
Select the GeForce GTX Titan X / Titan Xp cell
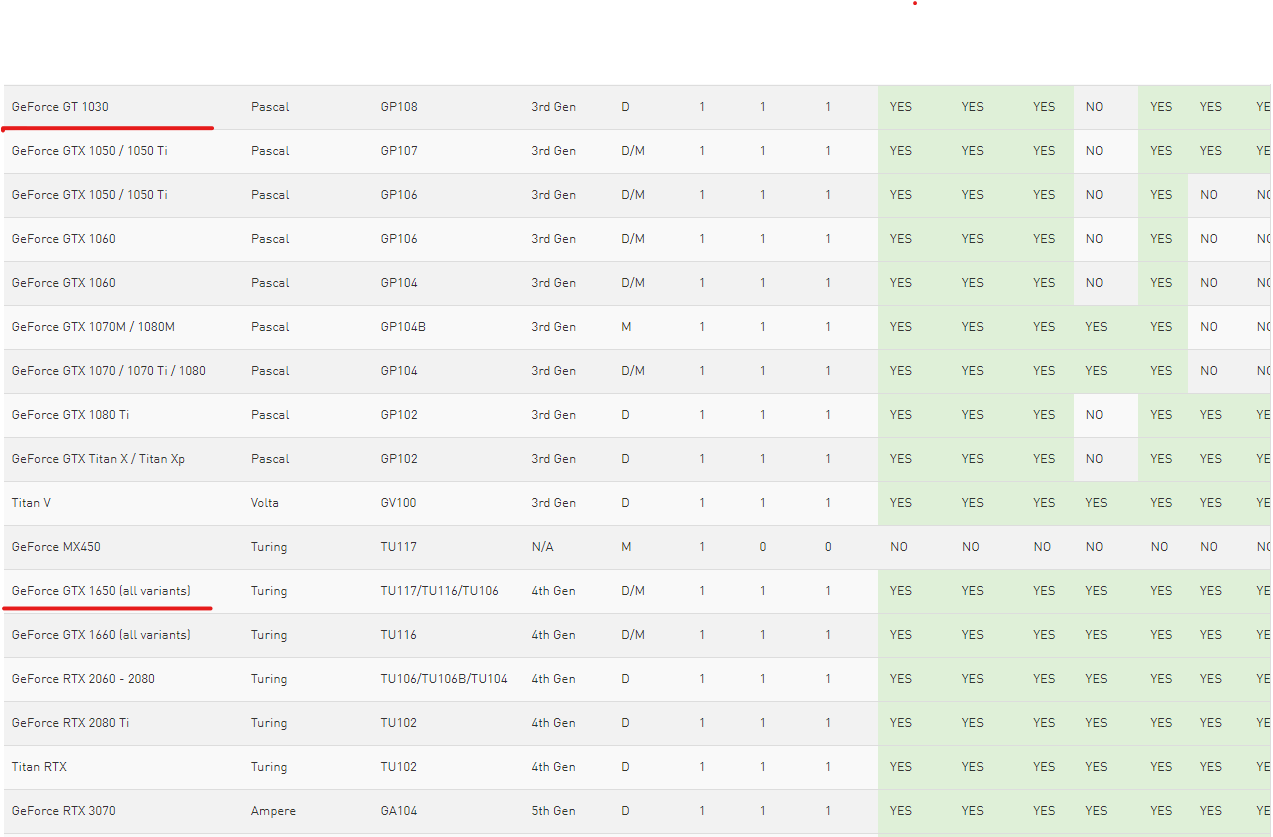98,459
